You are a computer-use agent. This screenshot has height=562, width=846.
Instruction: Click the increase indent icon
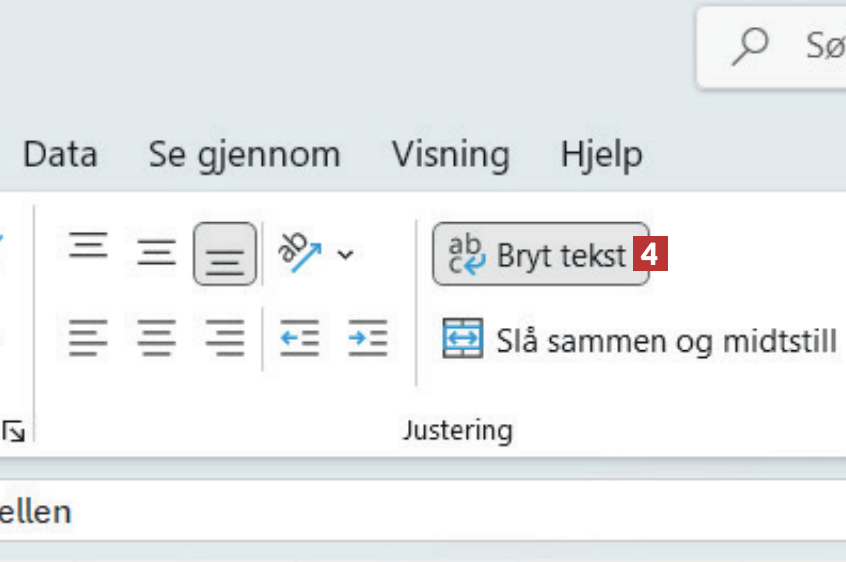point(367,339)
